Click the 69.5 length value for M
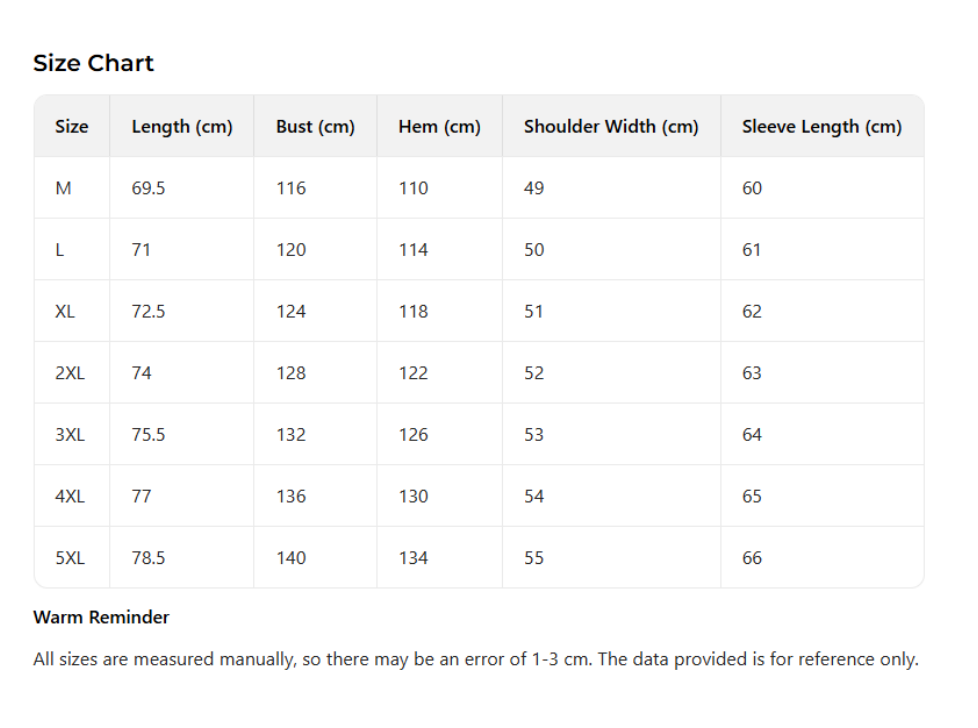 148,188
